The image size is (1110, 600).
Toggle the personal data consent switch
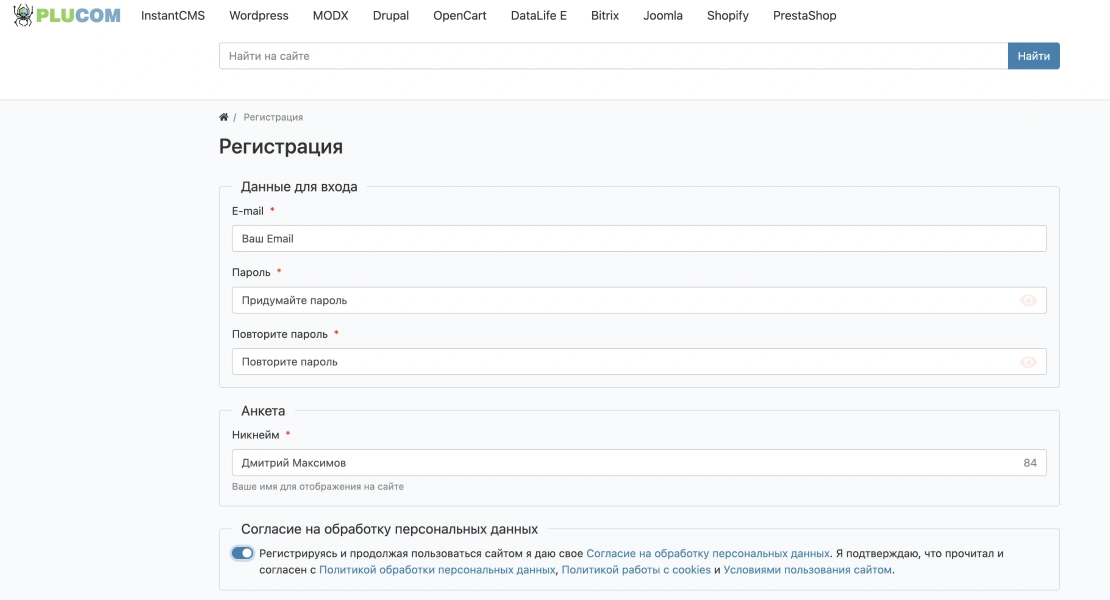pos(242,553)
